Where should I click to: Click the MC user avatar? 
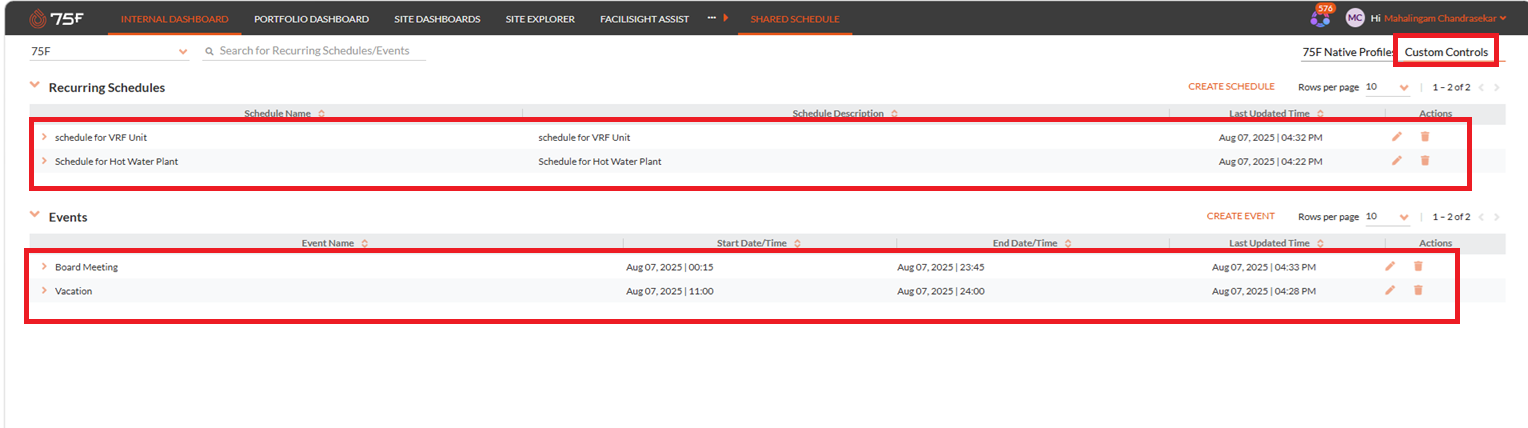point(1355,18)
